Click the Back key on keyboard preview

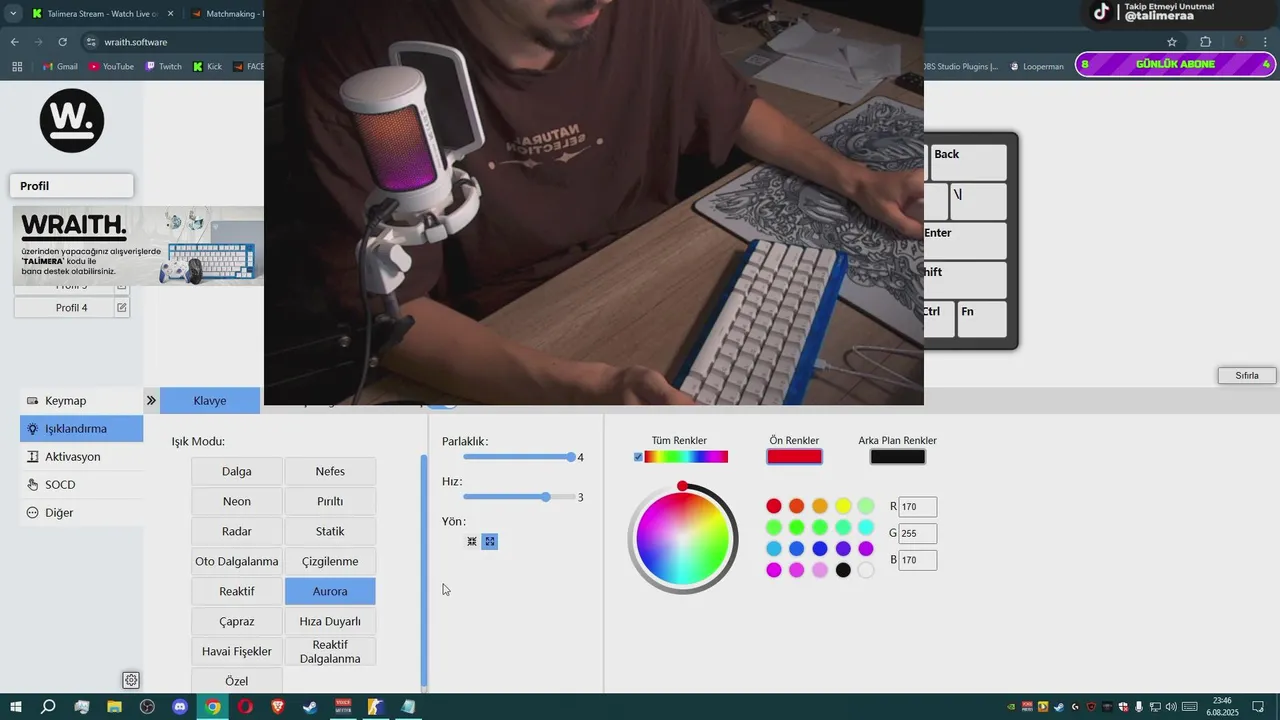(968, 162)
